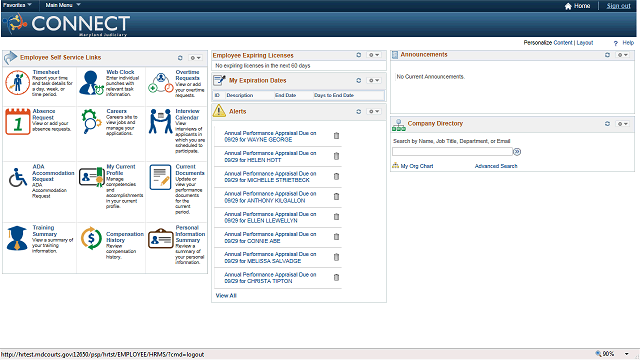
Task: Open Alerts pagelet settings dropdown
Action: click(x=374, y=111)
